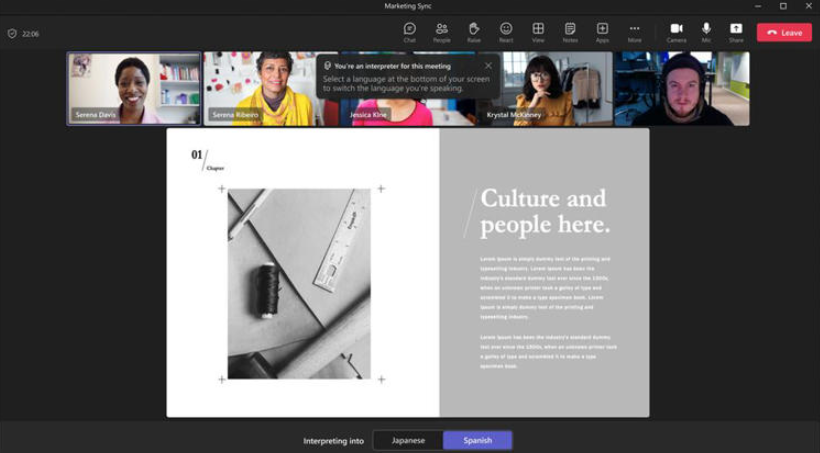Click the shield security icon

[x=12, y=33]
